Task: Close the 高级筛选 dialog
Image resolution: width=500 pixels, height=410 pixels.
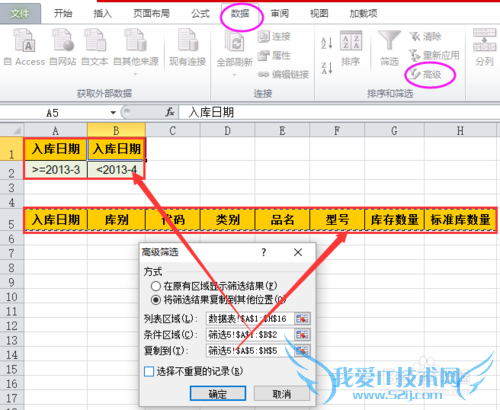Action: pos(298,252)
